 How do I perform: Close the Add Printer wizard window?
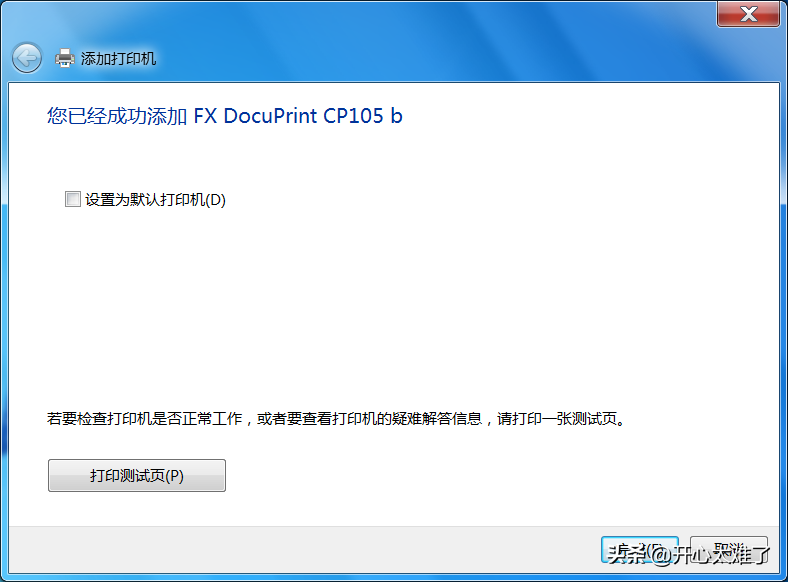[749, 14]
